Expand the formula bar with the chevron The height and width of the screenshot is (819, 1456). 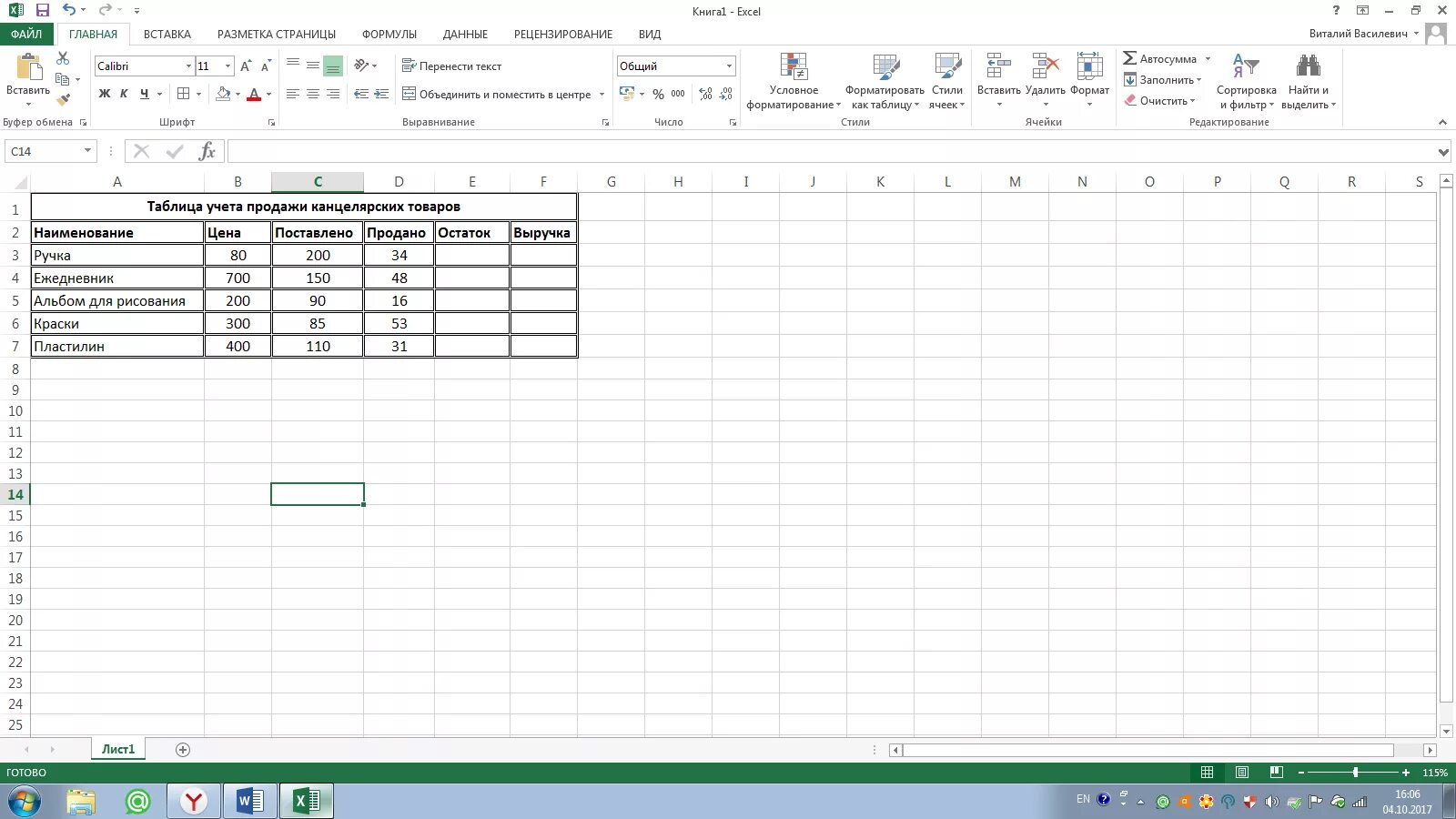point(1443,152)
